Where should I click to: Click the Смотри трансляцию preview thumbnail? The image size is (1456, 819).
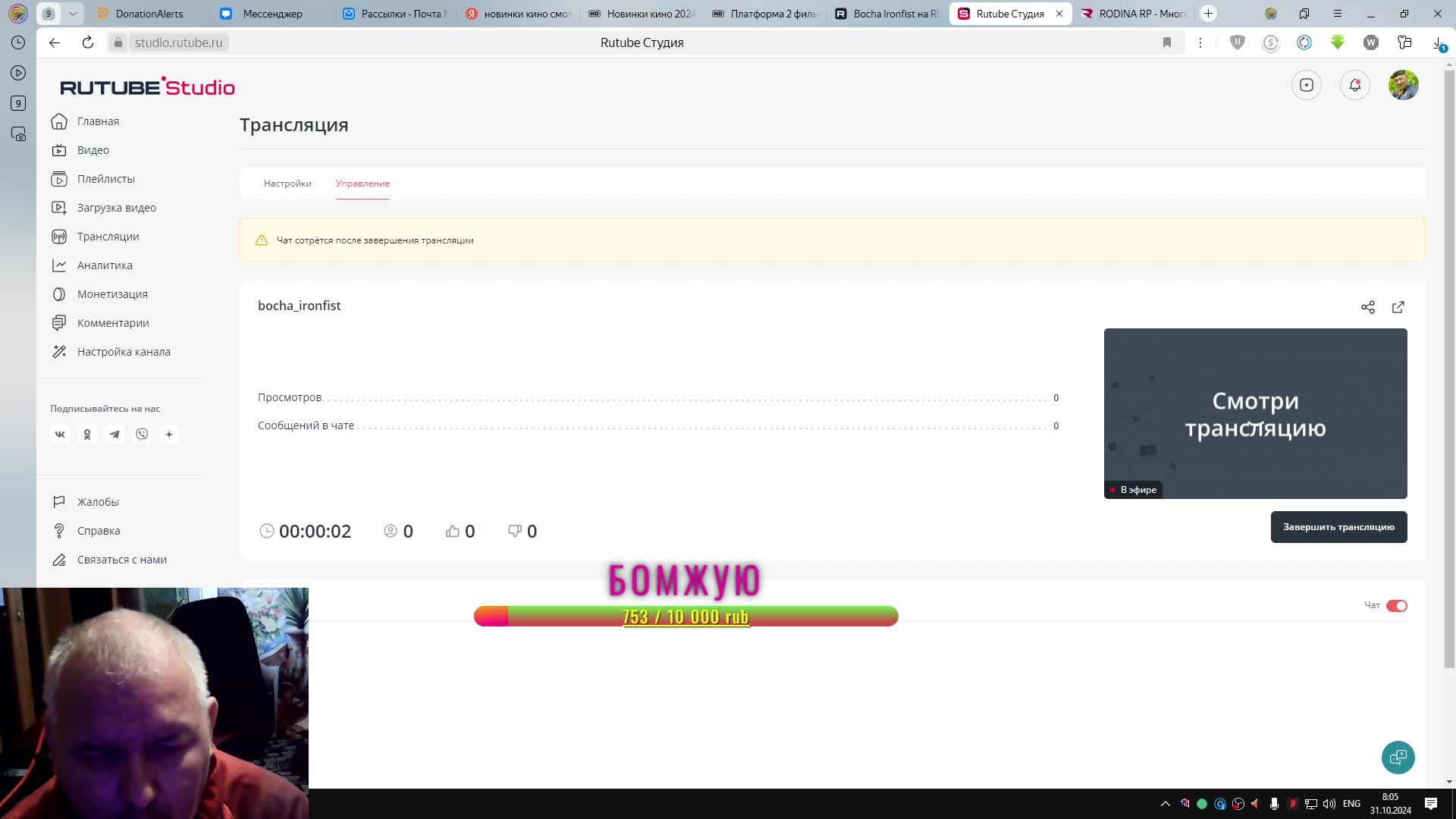(x=1255, y=413)
